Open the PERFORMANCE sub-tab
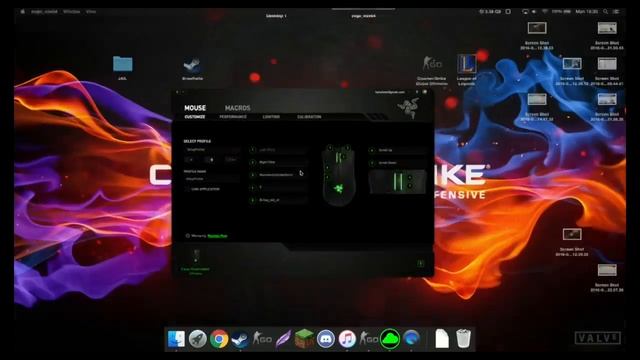The image size is (640, 360). coord(233,117)
